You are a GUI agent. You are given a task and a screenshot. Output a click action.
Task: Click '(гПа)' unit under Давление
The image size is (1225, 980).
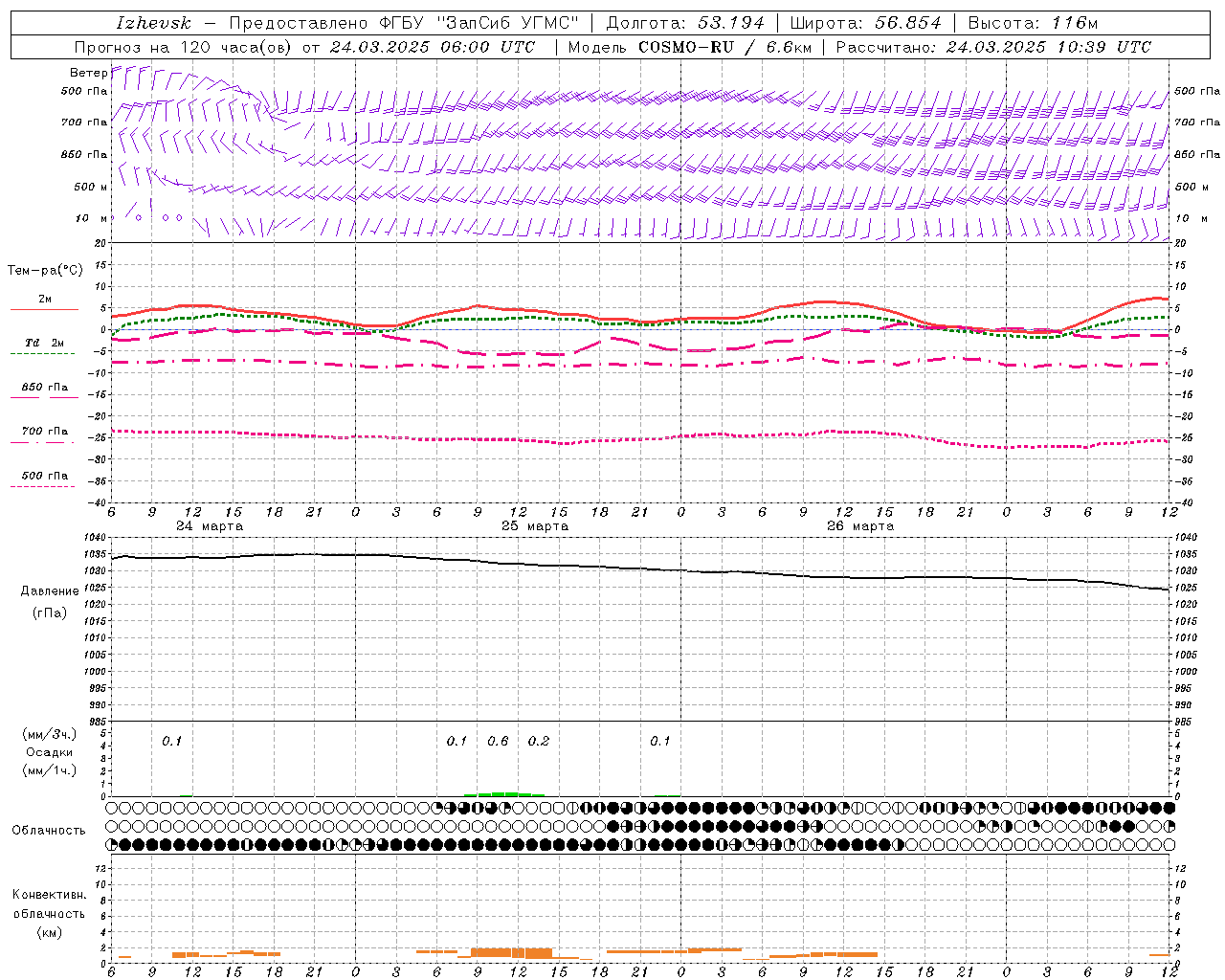coord(50,612)
